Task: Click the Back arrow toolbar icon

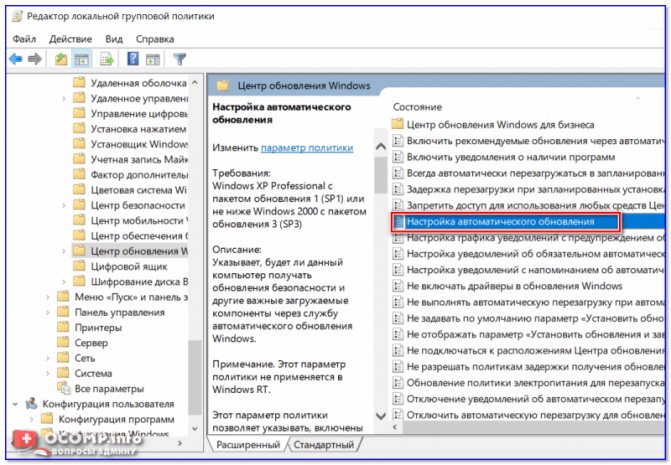Action: tap(16, 59)
